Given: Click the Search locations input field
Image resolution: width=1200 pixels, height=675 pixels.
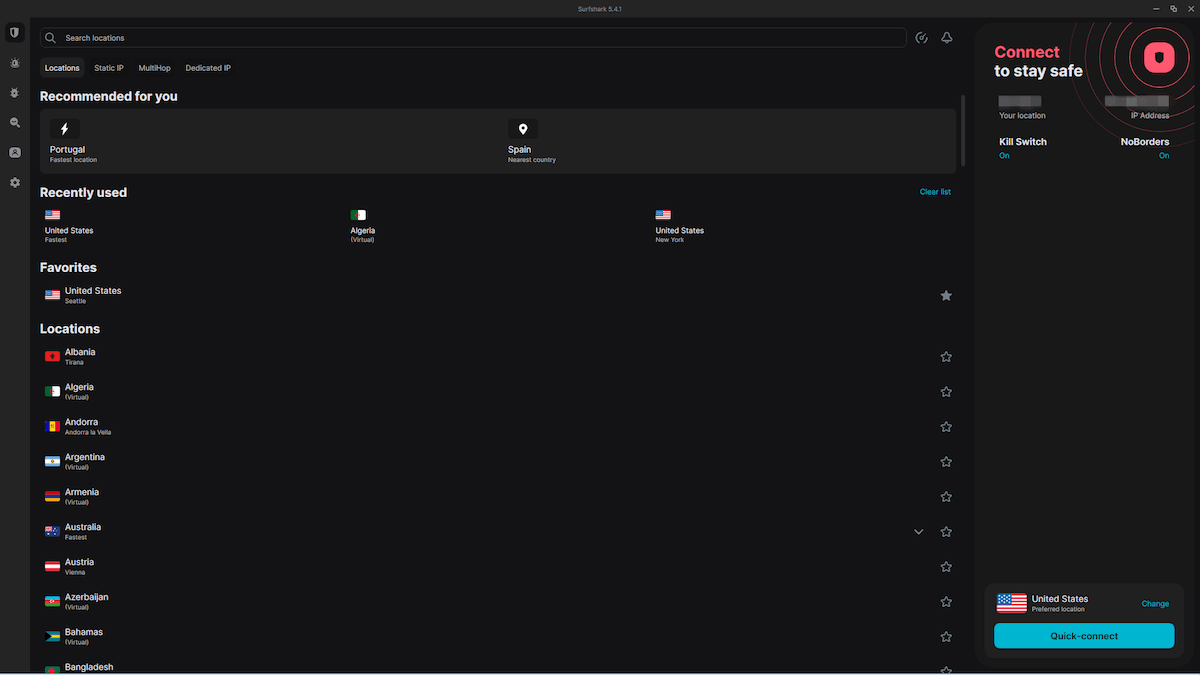Looking at the screenshot, I should [x=200, y=37].
